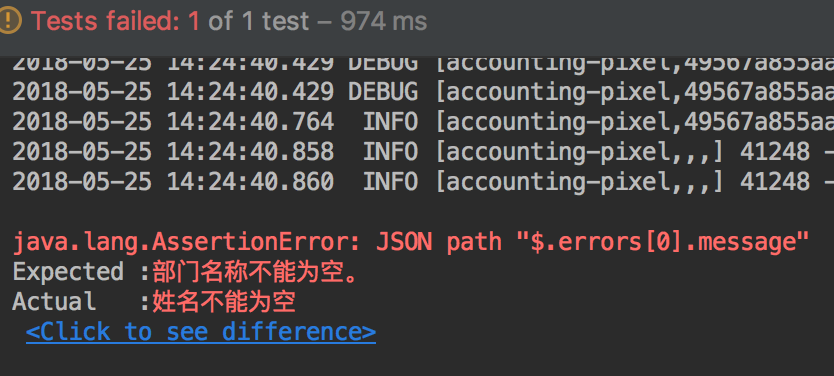
Task: Click the DEBUG level in full 14:24:40.429 line
Action: (383, 92)
